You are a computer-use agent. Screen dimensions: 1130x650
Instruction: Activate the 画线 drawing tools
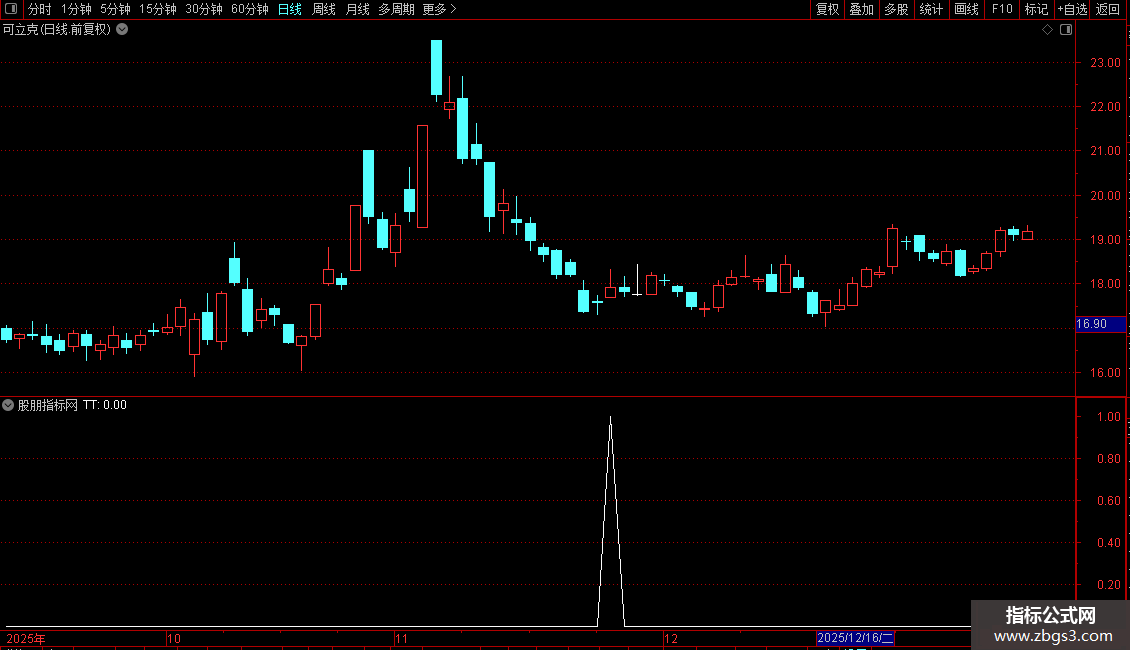tap(966, 9)
